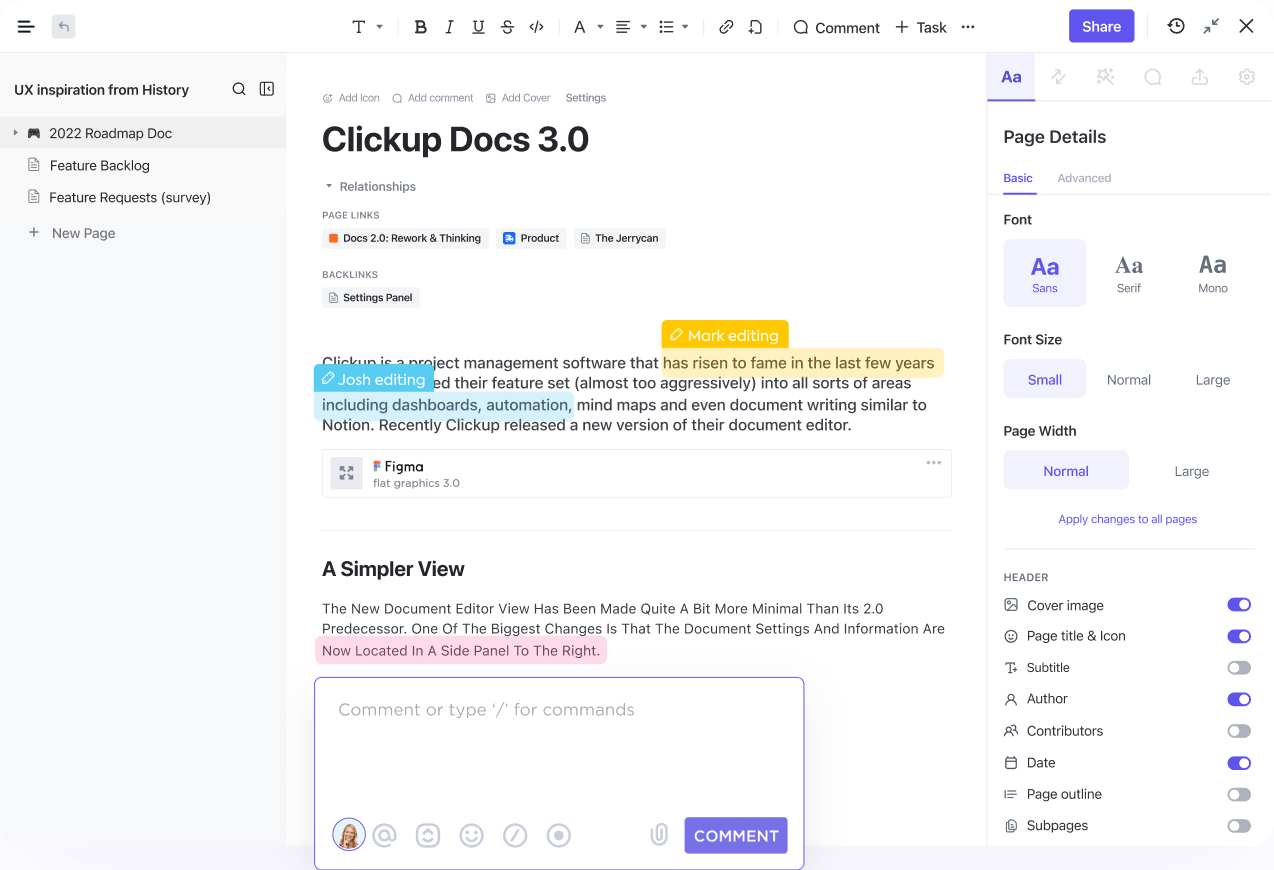Search pages in sidebar
This screenshot has height=870, width=1274.
[239, 89]
